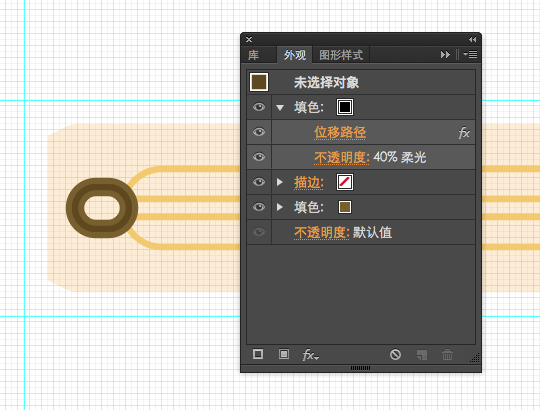Expand the 描边 stroke attributes
The image size is (540, 410).
tap(280, 182)
